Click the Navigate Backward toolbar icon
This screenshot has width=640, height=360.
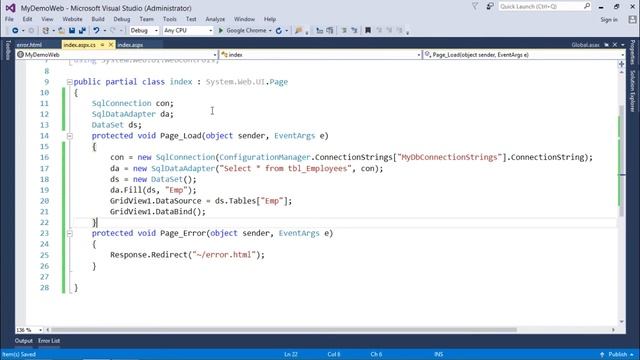pyautogui.click(x=15, y=31)
